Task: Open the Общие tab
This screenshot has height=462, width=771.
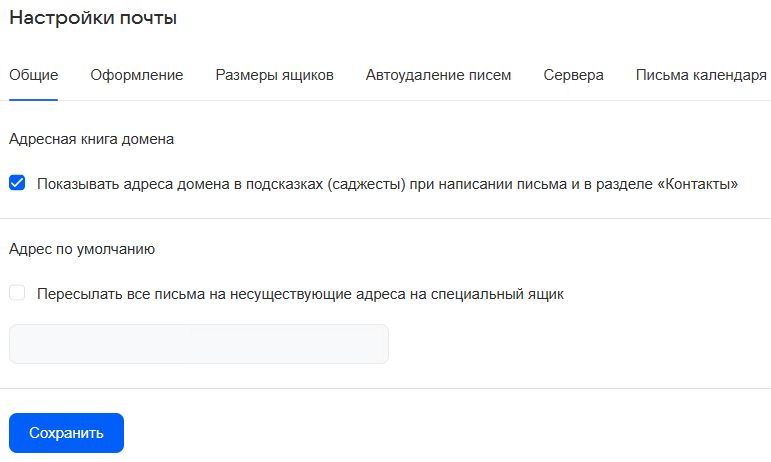Action: [33, 75]
